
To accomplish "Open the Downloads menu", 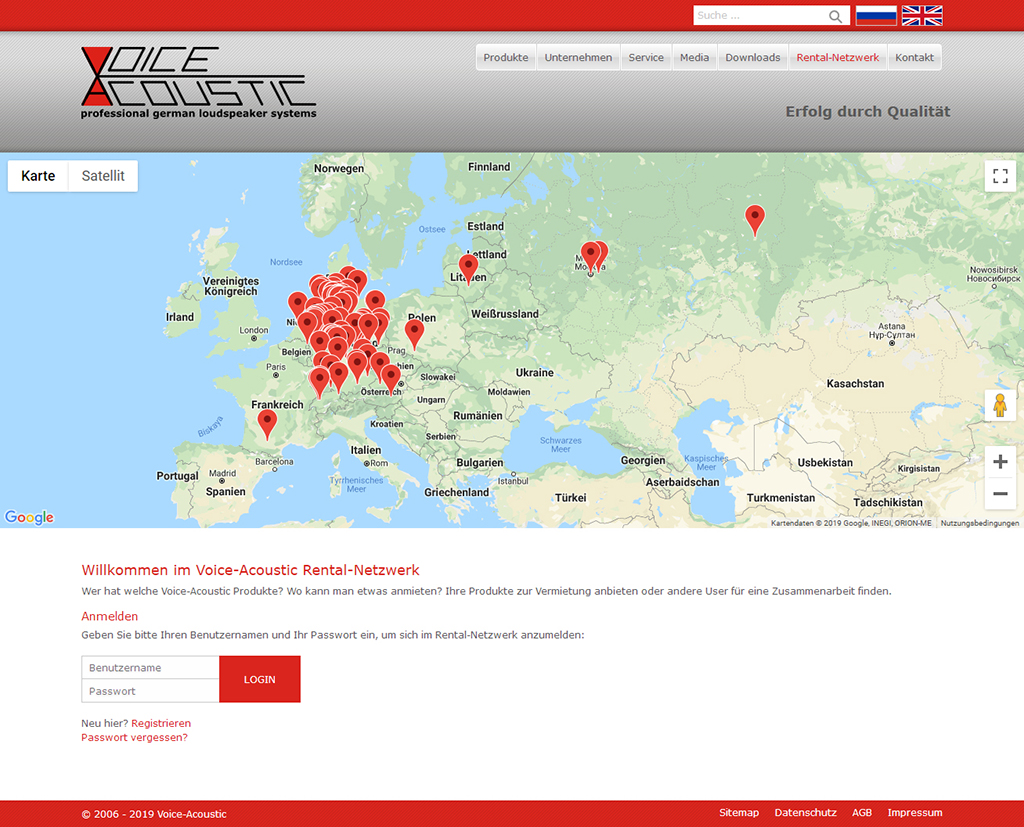I will coord(752,58).
